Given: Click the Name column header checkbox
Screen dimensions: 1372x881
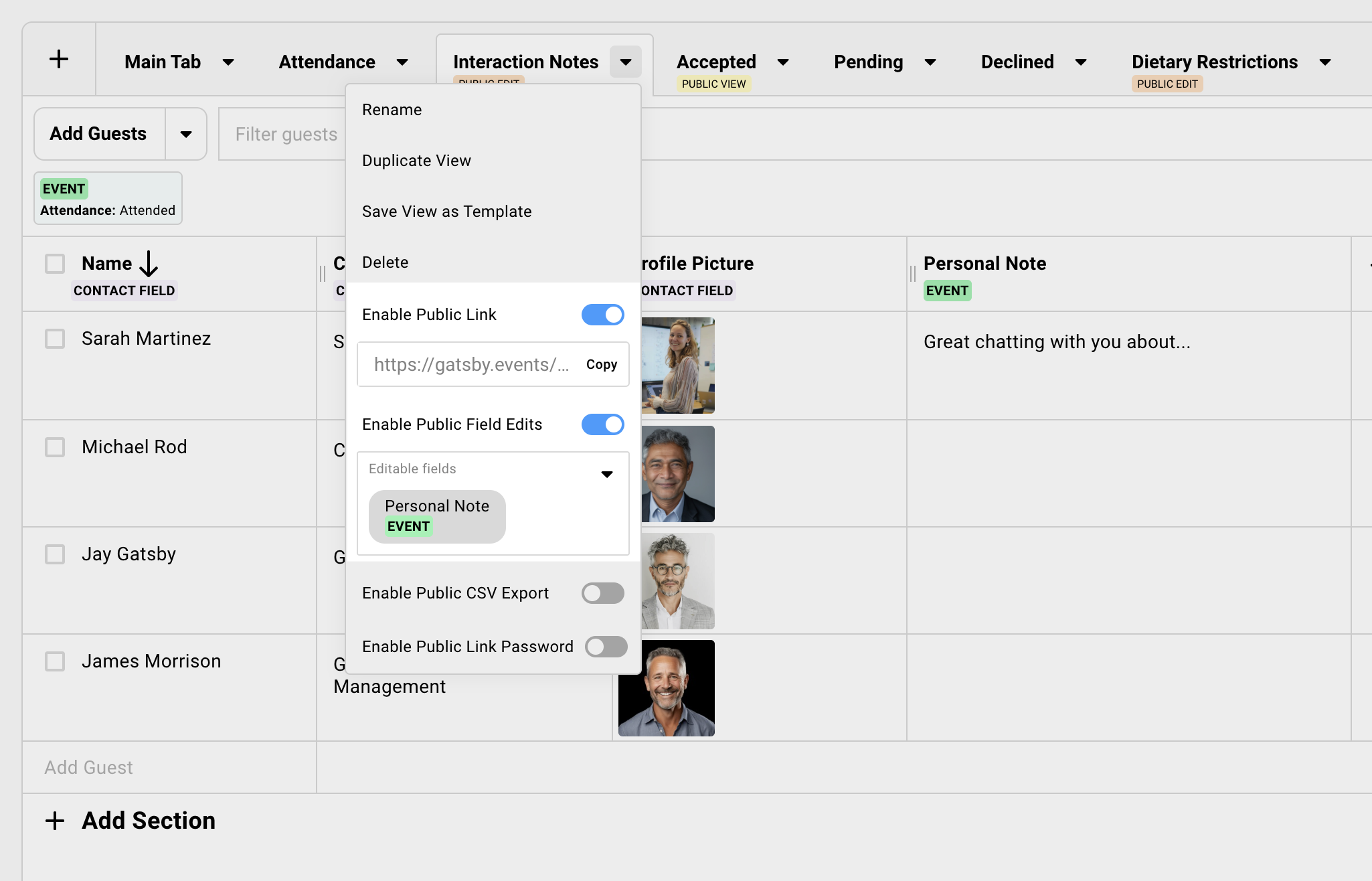Looking at the screenshot, I should 54,264.
